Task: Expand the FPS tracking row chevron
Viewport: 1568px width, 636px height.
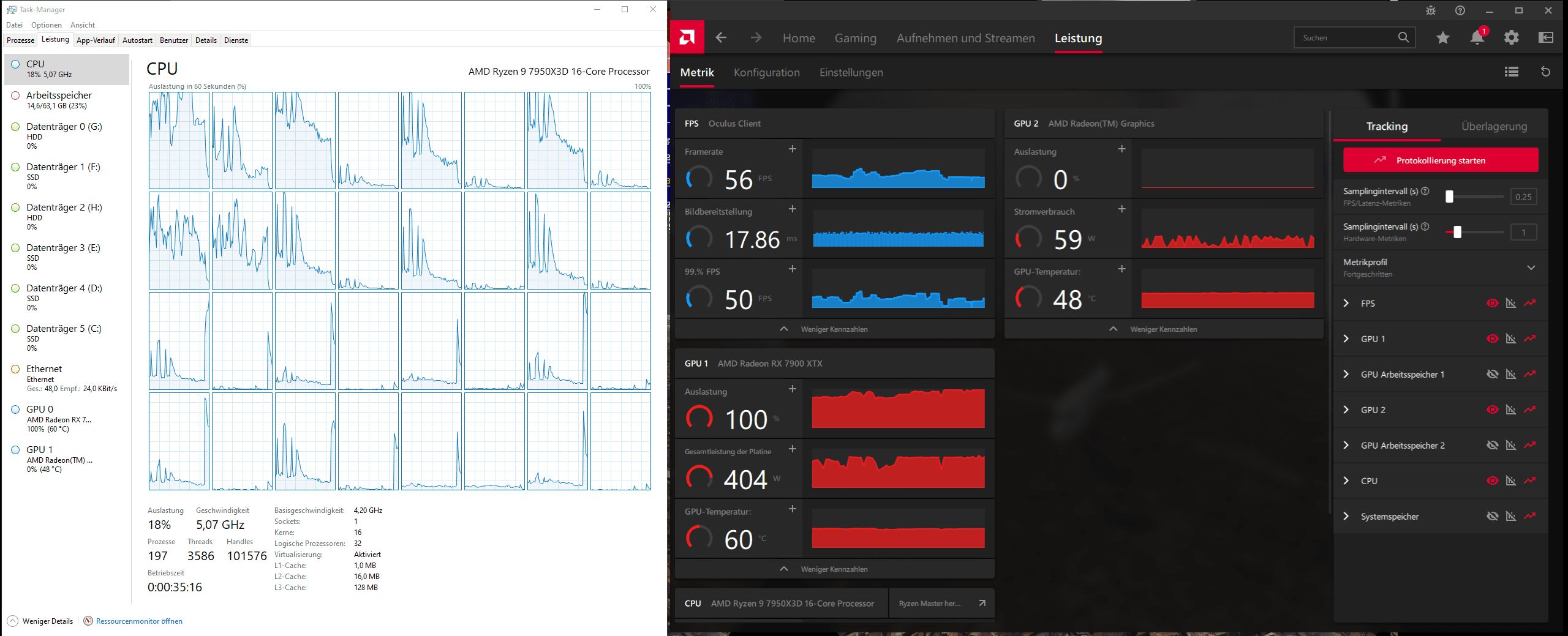Action: click(1346, 303)
